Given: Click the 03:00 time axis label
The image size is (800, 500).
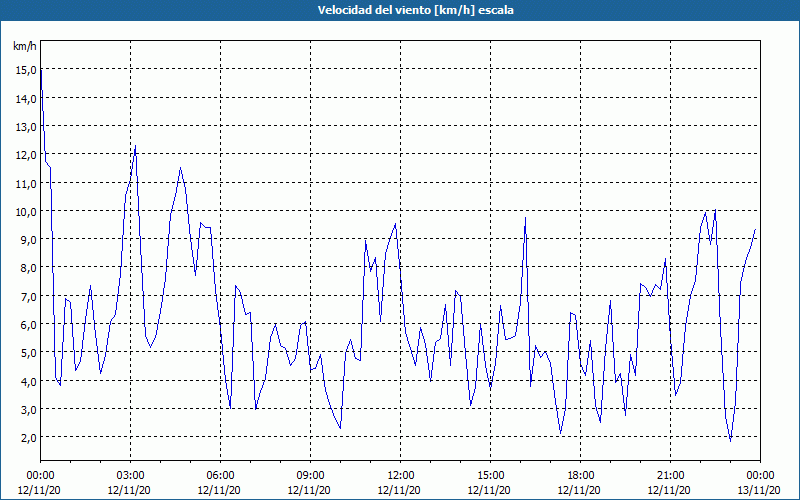Looking at the screenshot, I should 130,476.
